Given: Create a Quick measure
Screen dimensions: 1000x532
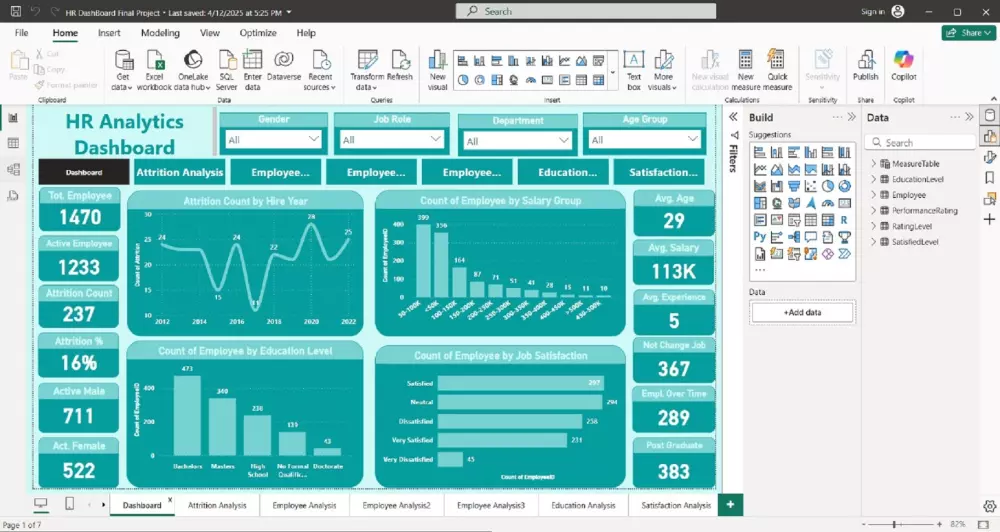Looking at the screenshot, I should pos(777,70).
